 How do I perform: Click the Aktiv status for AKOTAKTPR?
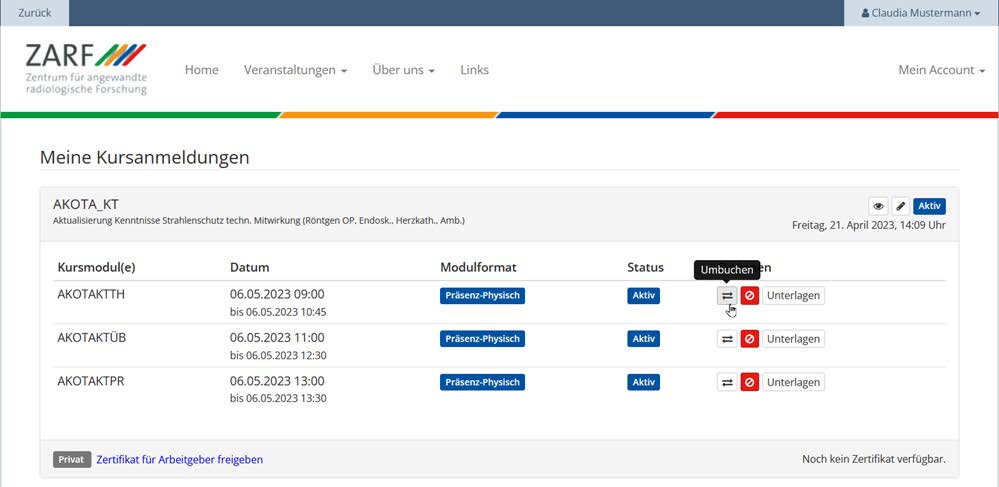pyautogui.click(x=643, y=382)
